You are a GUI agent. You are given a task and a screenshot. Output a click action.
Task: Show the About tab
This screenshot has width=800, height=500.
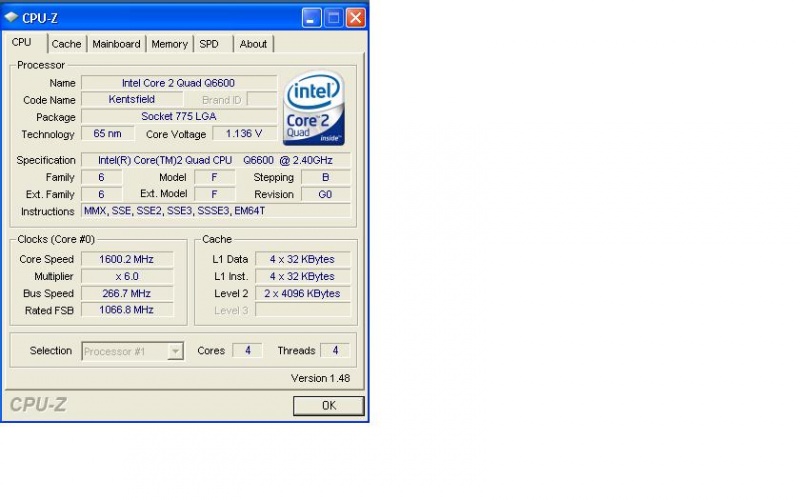253,44
